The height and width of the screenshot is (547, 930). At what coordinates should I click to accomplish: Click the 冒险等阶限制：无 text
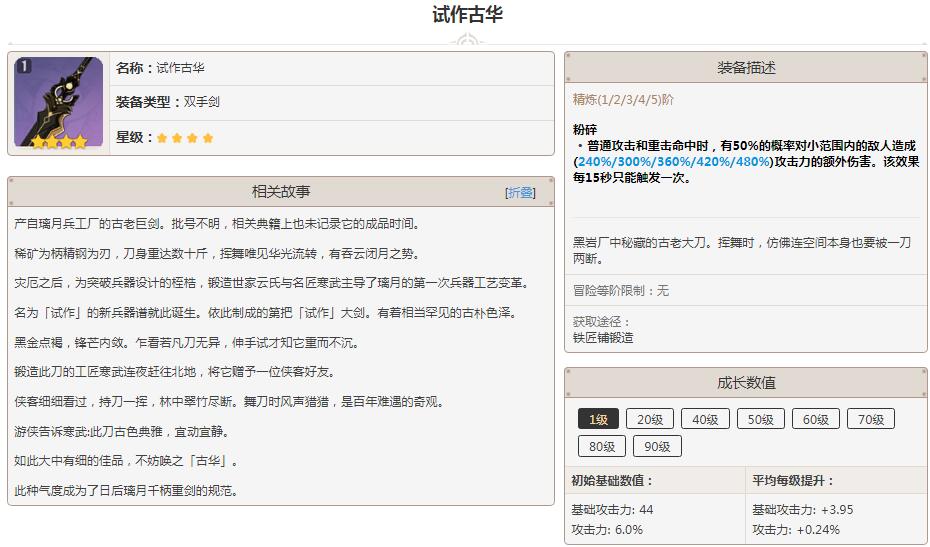pyautogui.click(x=620, y=290)
